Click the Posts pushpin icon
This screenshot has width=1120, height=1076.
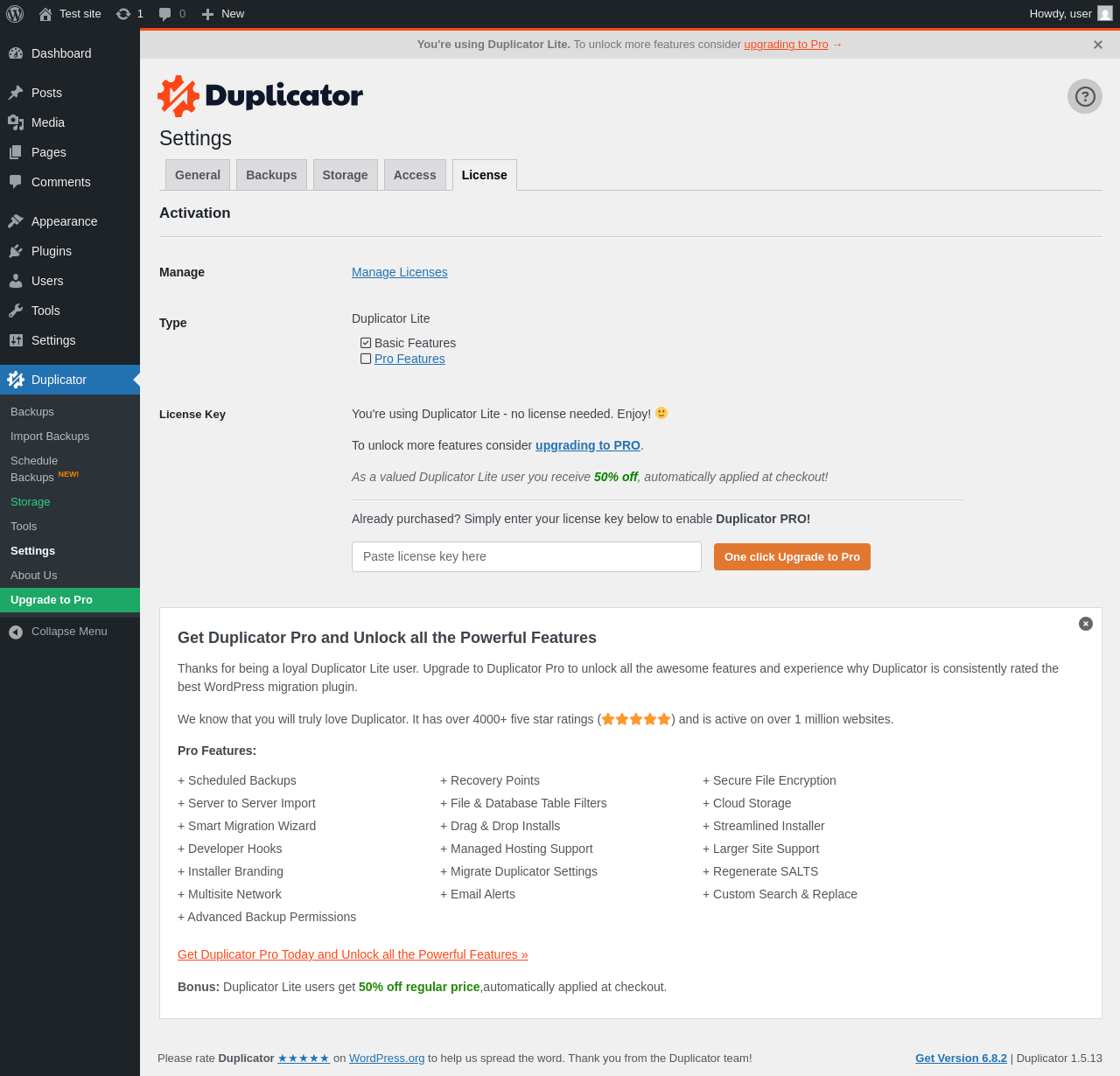16,93
